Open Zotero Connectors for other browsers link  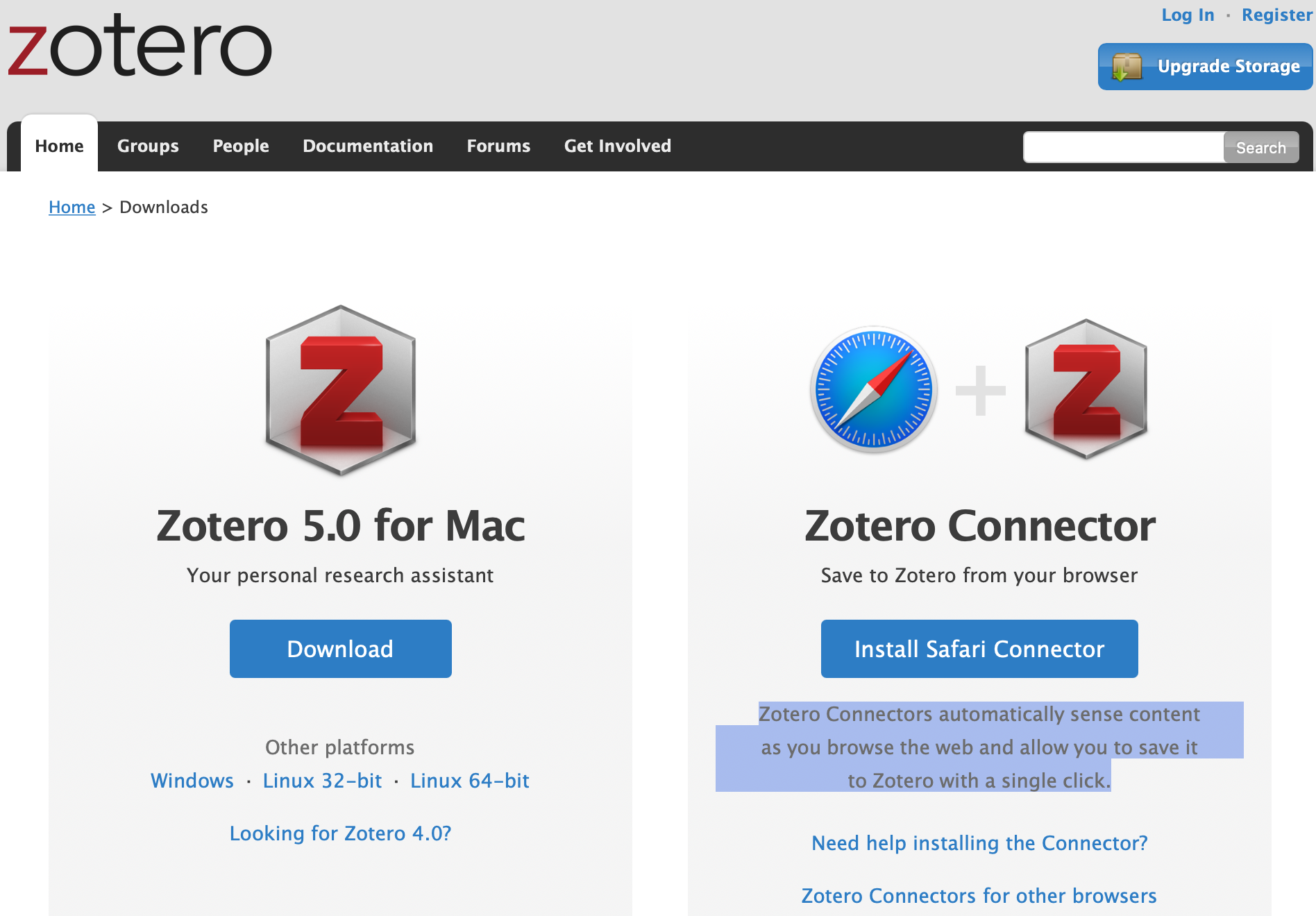979,896
